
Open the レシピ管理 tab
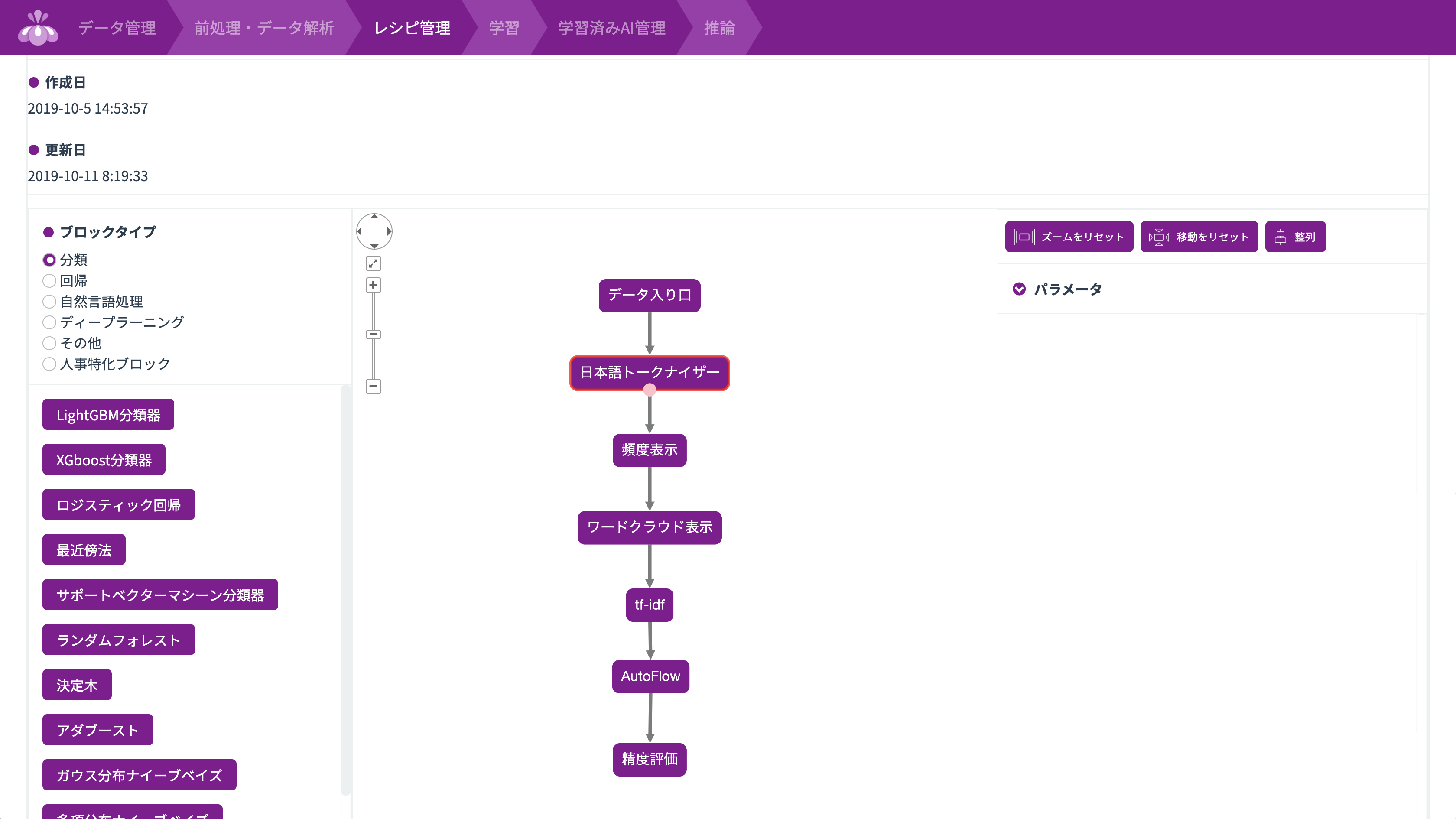point(412,28)
